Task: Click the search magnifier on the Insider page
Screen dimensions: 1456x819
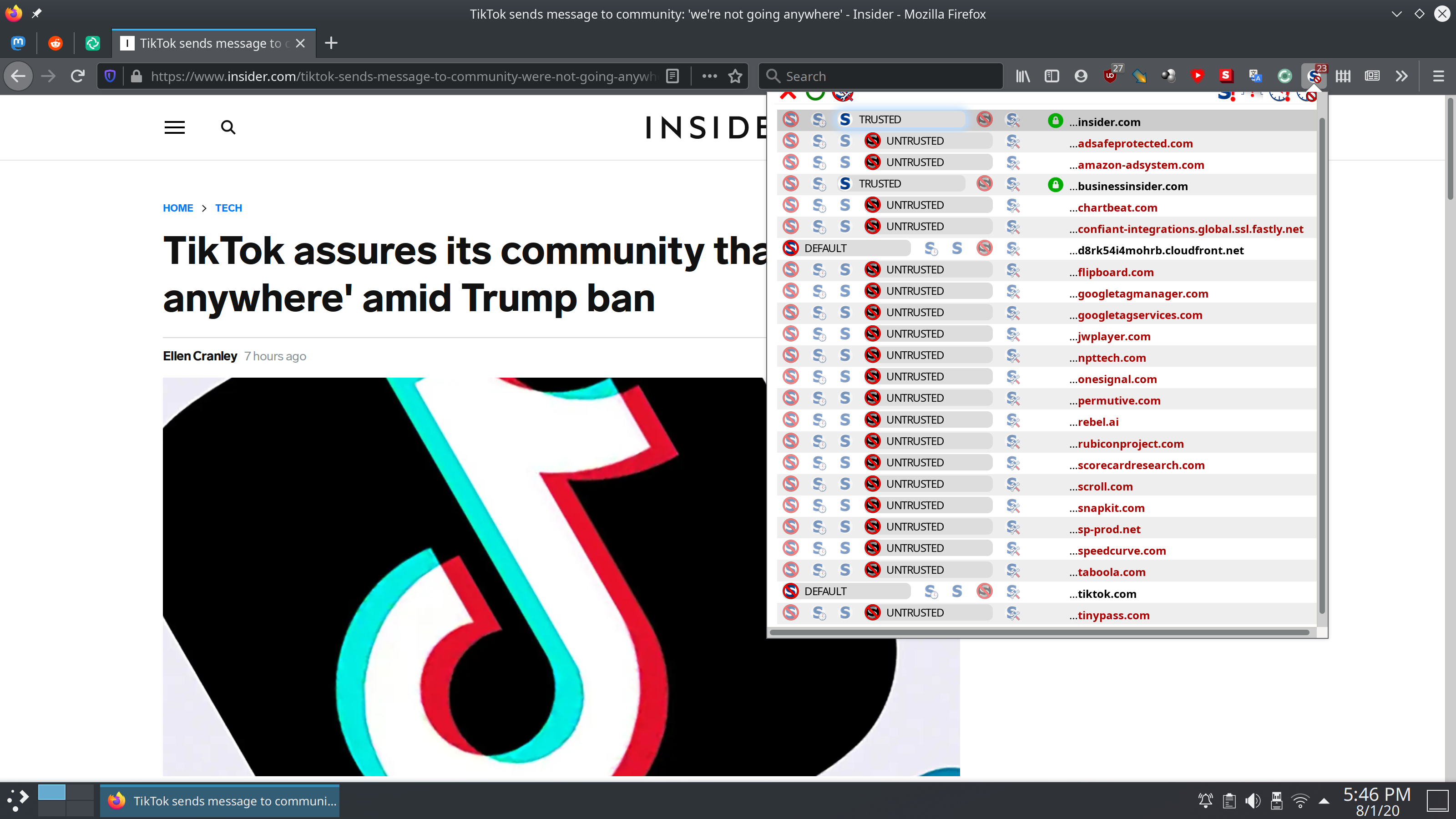Action: click(228, 127)
